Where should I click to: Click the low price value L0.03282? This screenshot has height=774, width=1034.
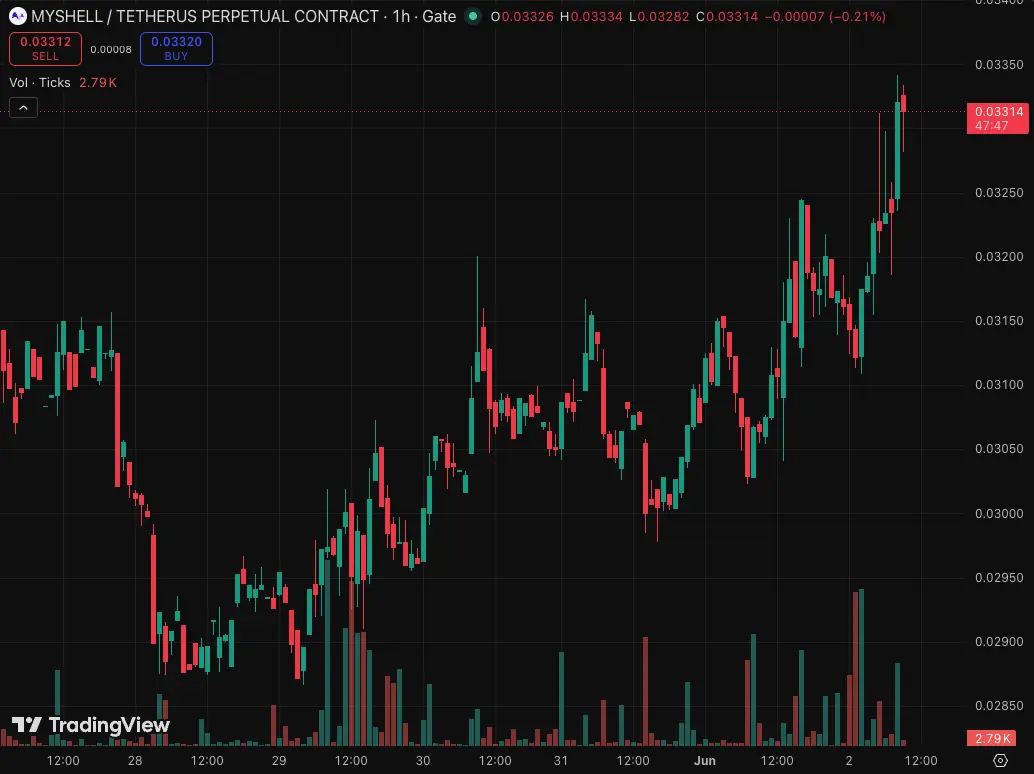[659, 16]
